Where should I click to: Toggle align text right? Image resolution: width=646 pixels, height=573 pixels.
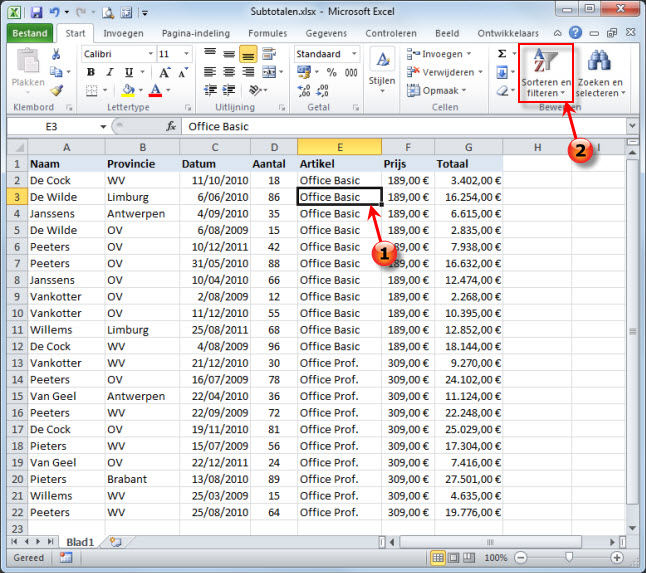pyautogui.click(x=248, y=72)
